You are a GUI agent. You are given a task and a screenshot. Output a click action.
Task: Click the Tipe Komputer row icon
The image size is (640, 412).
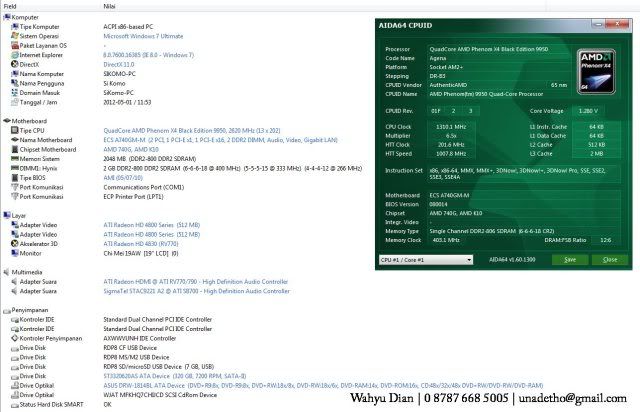15,27
